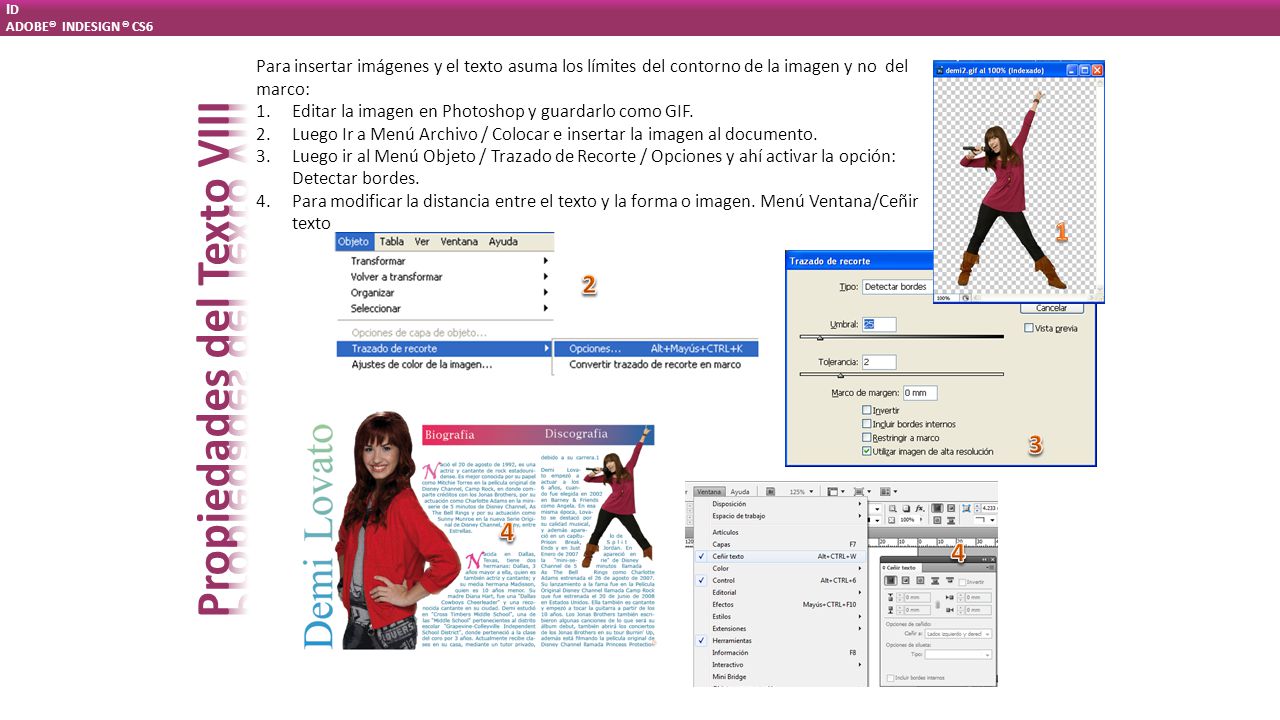This screenshot has width=1280, height=720.
Task: Adjust the Umbral slider in Trazado de recorte
Action: [x=820, y=337]
